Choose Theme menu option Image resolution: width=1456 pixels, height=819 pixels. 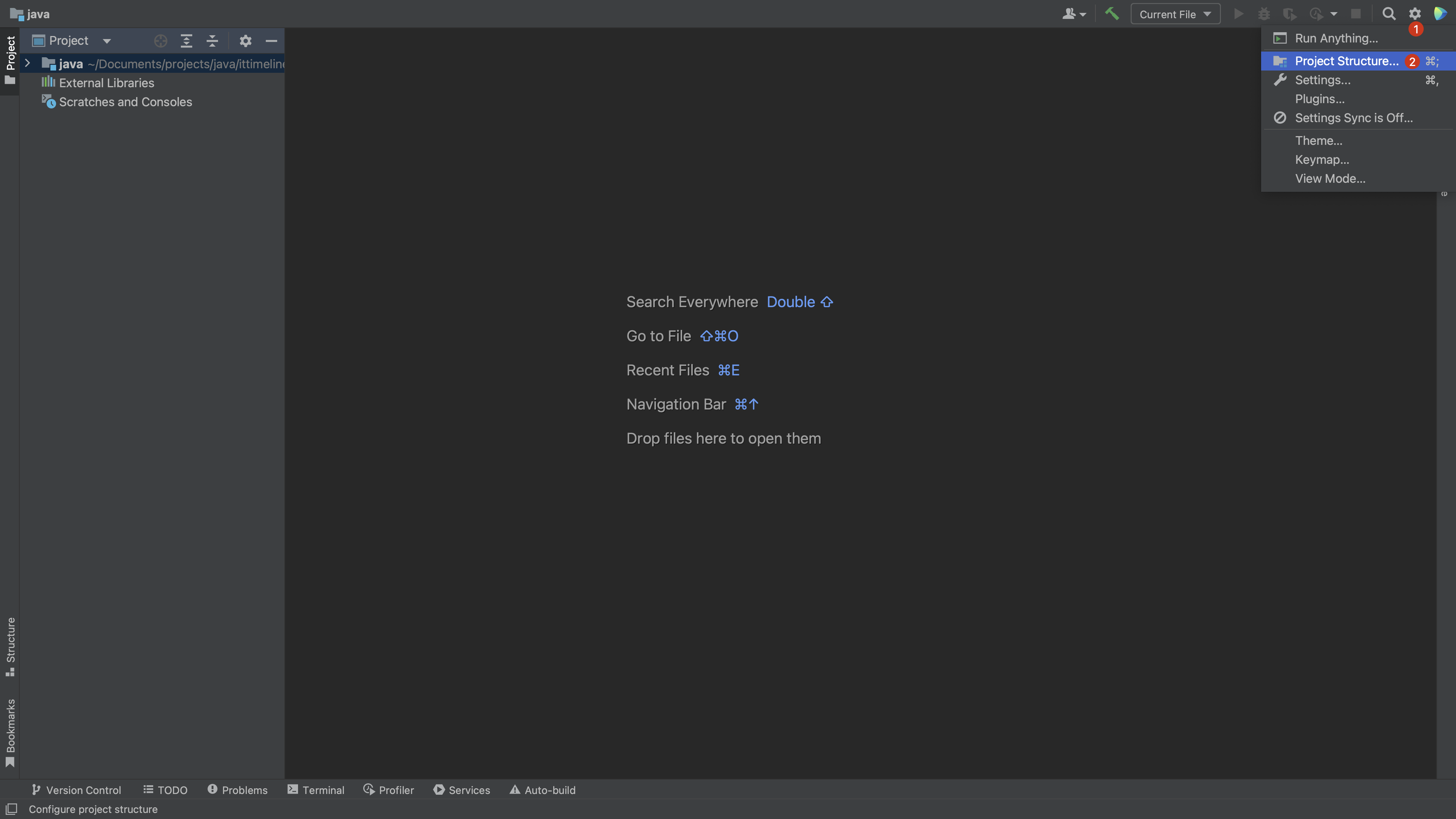[x=1358, y=140]
